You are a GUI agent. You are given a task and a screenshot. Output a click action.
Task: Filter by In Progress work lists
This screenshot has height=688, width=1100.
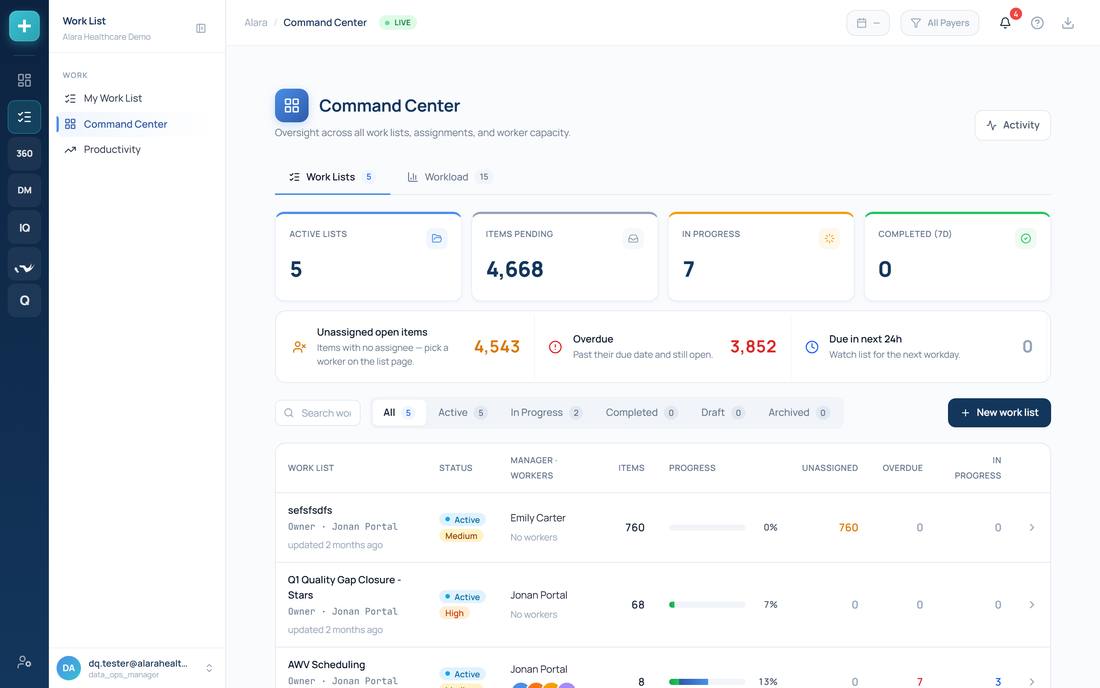pos(546,412)
